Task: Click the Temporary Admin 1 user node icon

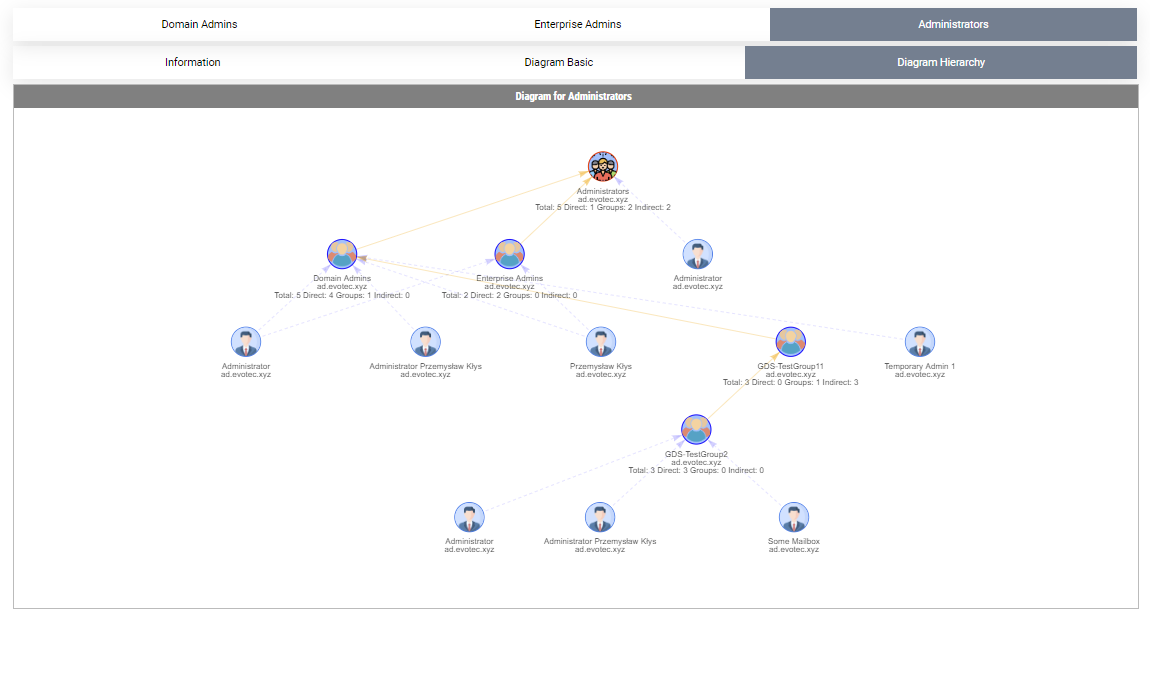Action: (919, 341)
